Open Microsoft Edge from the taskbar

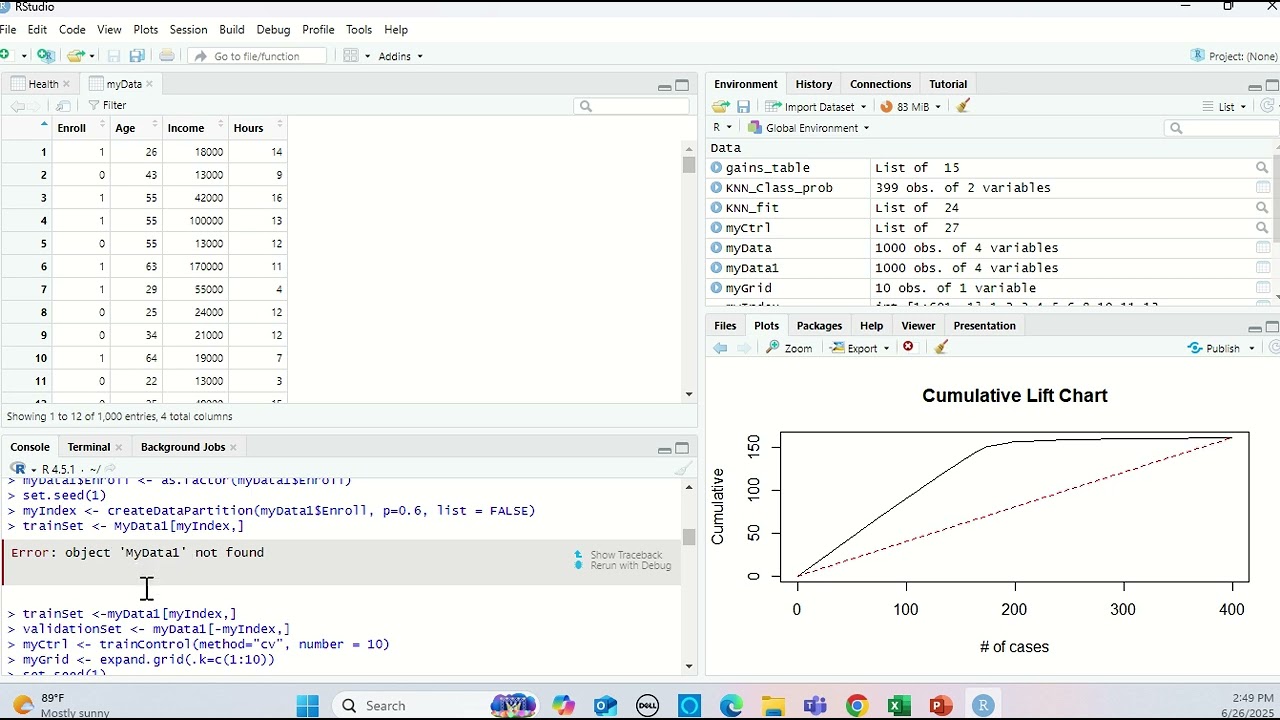coord(731,706)
